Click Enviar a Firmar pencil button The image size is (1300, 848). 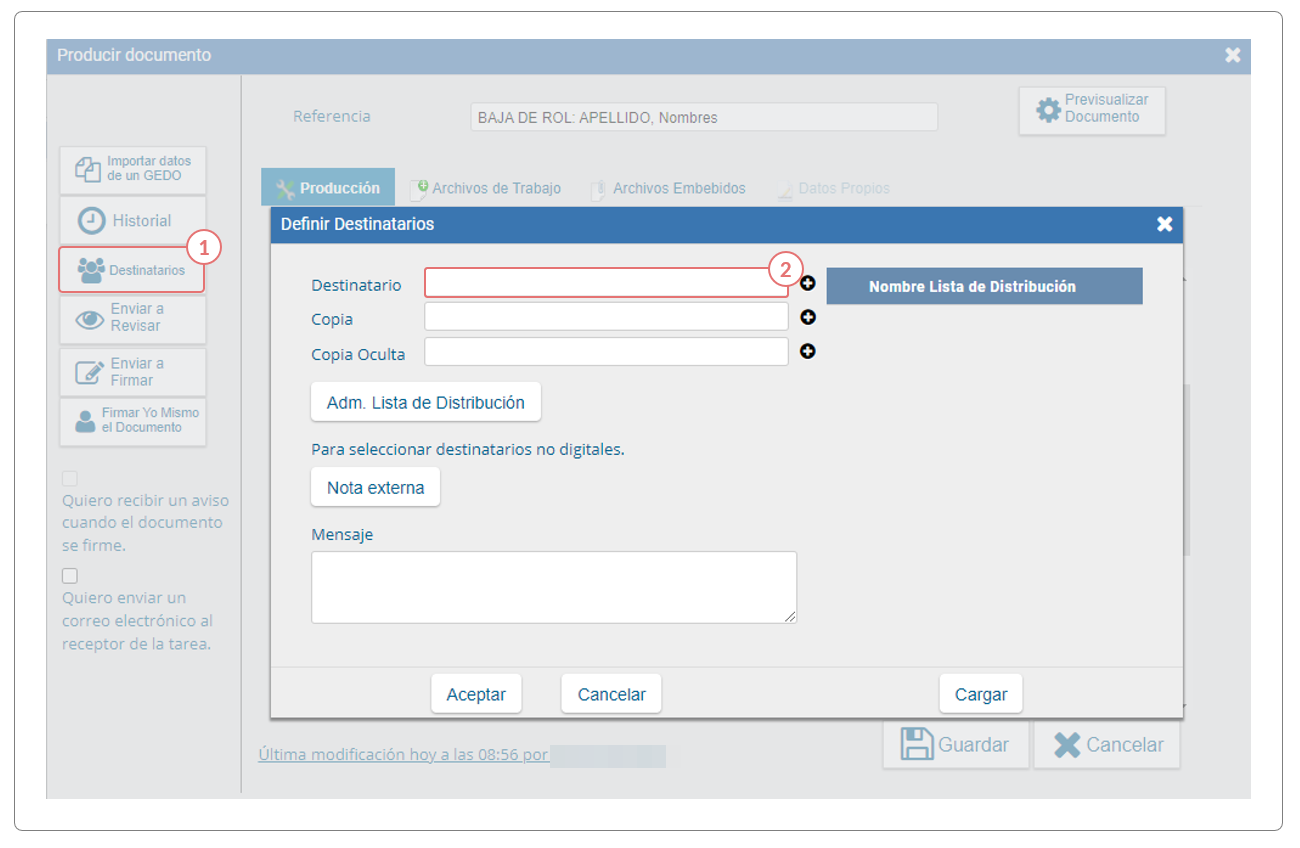coord(133,372)
